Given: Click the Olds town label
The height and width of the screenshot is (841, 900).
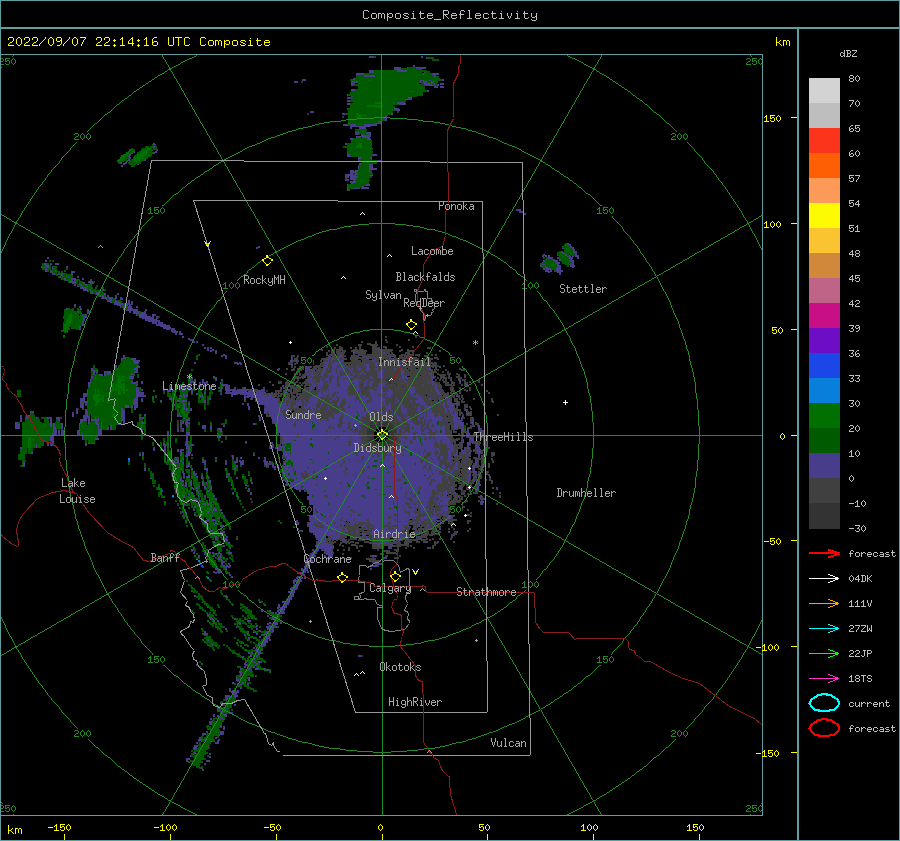Looking at the screenshot, I should point(381,417).
